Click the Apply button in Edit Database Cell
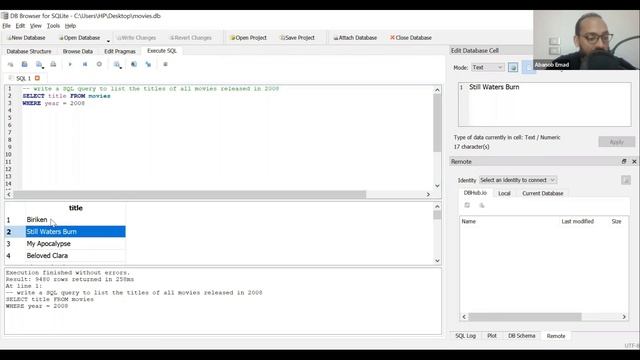Image resolution: width=640 pixels, height=360 pixels. [616, 142]
